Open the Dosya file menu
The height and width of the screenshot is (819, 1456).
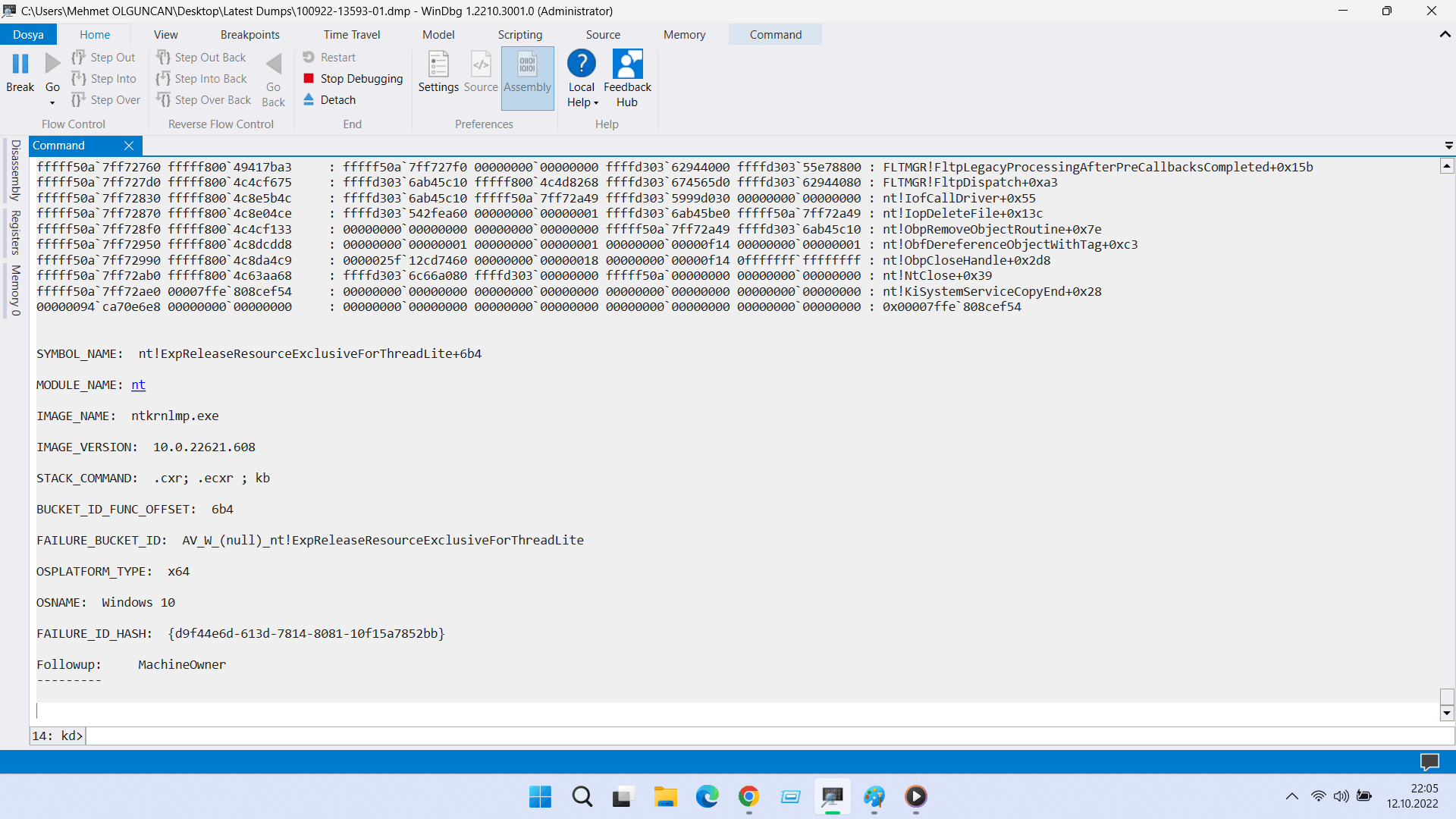pyautogui.click(x=28, y=35)
